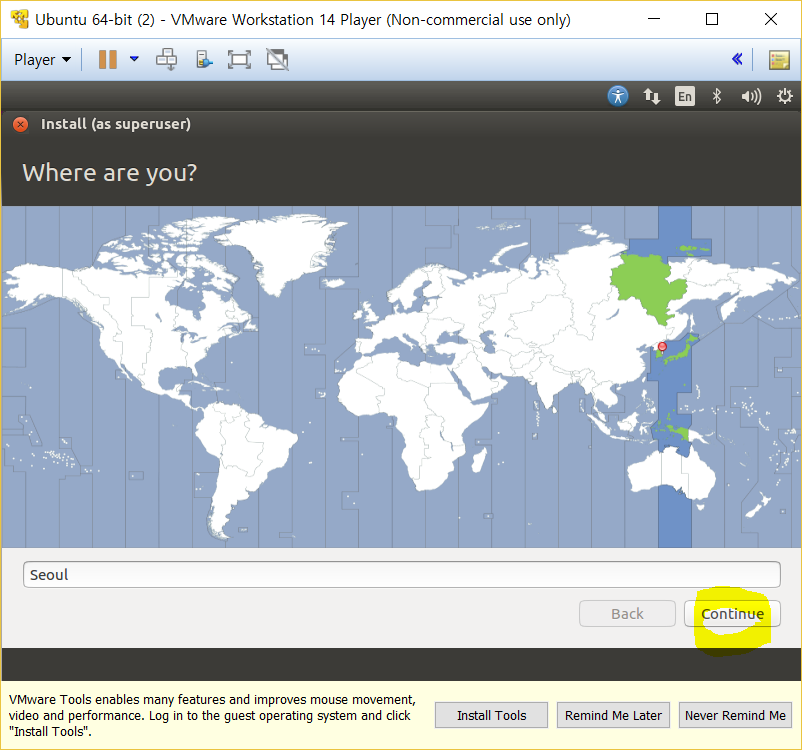
Task: Enter full screen mode
Action: click(x=239, y=60)
